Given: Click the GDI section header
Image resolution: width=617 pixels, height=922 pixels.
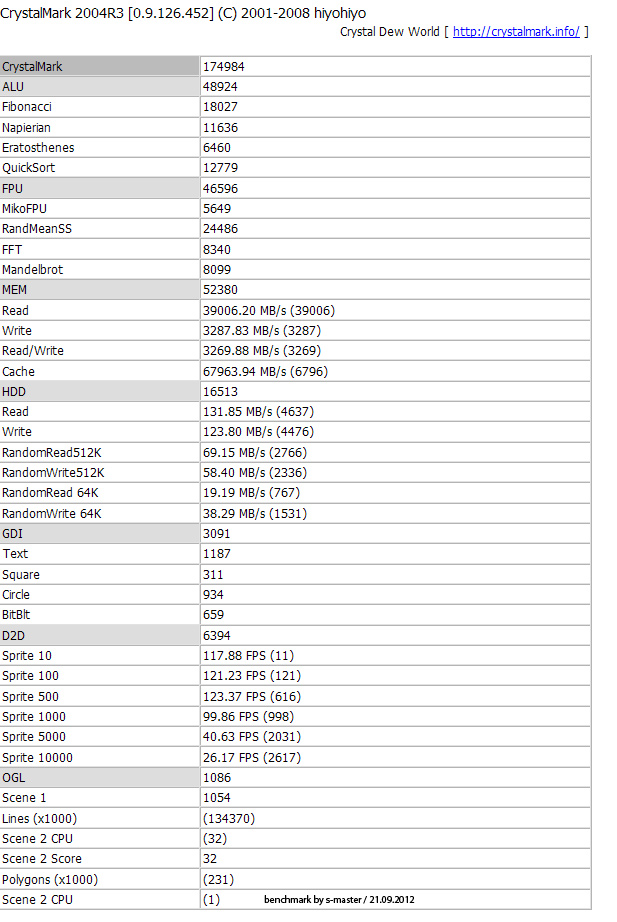Looking at the screenshot, I should click(13, 534).
